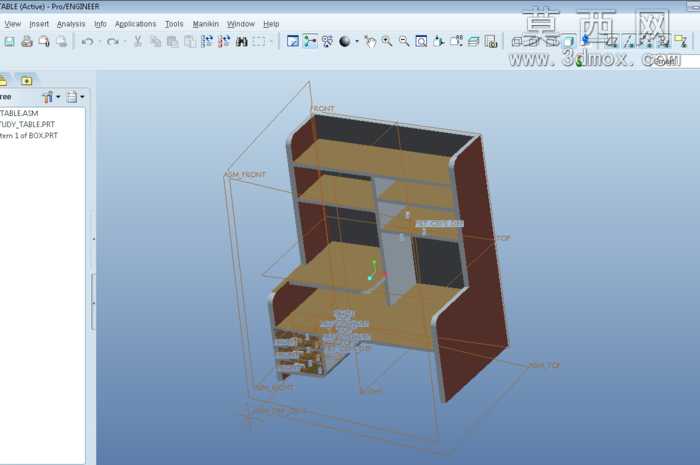Click the ASM_RIGHT datum plane label
Screen dimensions: 700x465
click(x=275, y=387)
